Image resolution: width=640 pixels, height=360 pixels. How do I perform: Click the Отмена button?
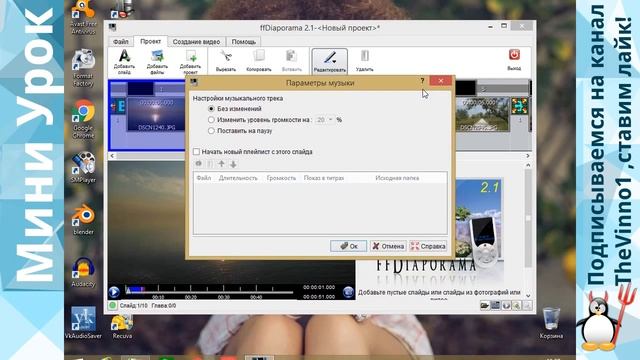tap(388, 246)
